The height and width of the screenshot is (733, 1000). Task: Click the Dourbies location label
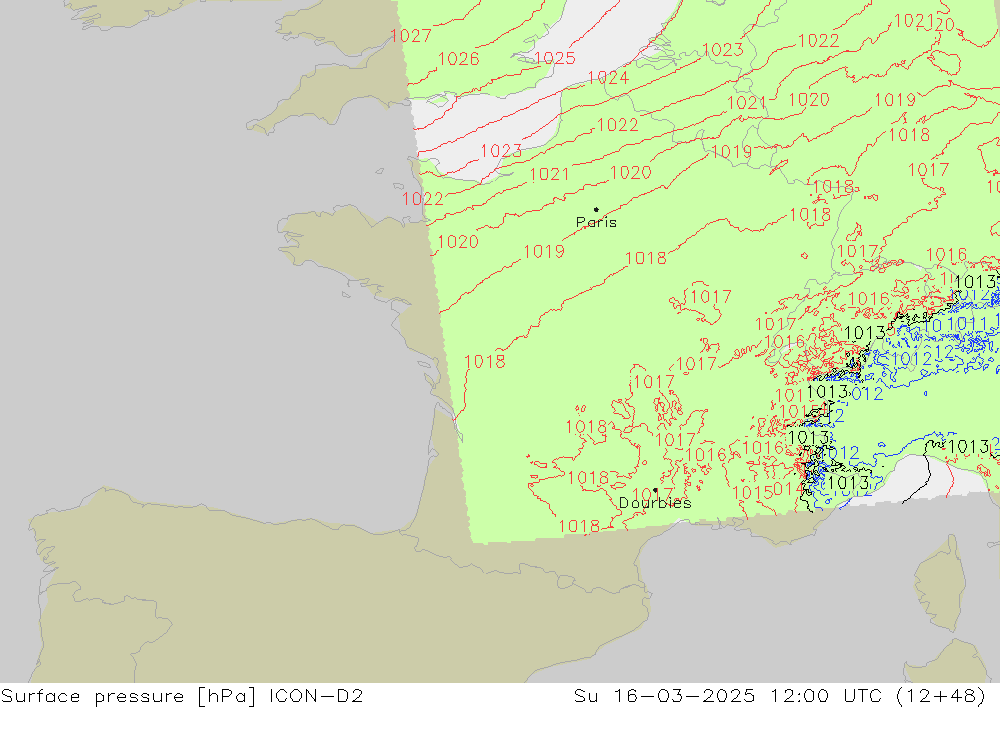[x=655, y=503]
